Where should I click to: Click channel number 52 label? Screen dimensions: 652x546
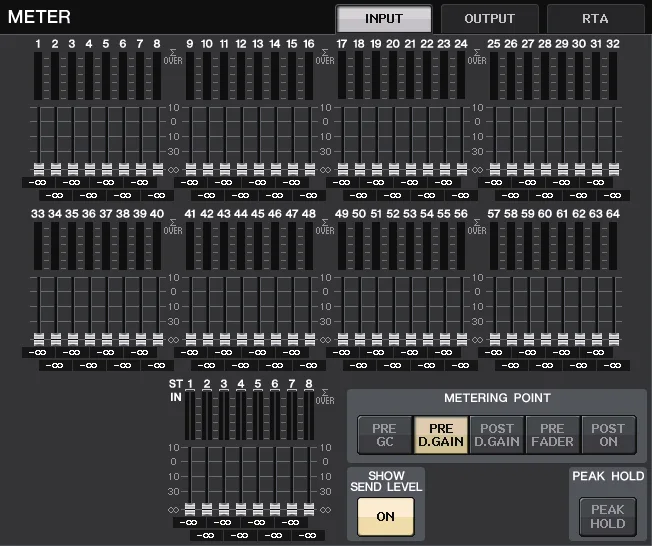pos(393,214)
